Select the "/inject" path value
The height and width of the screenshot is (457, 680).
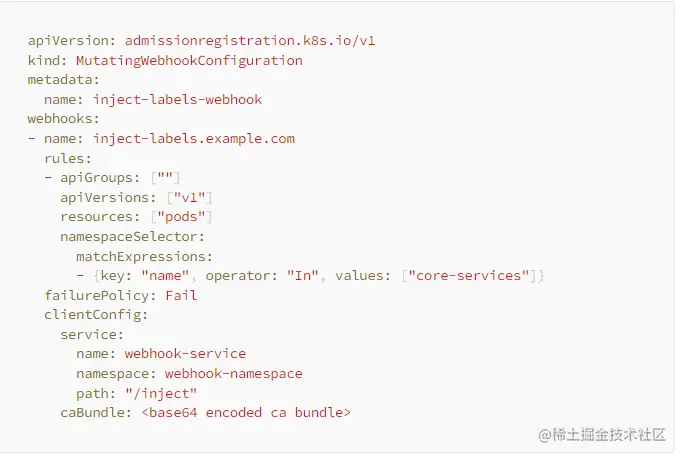(x=161, y=394)
